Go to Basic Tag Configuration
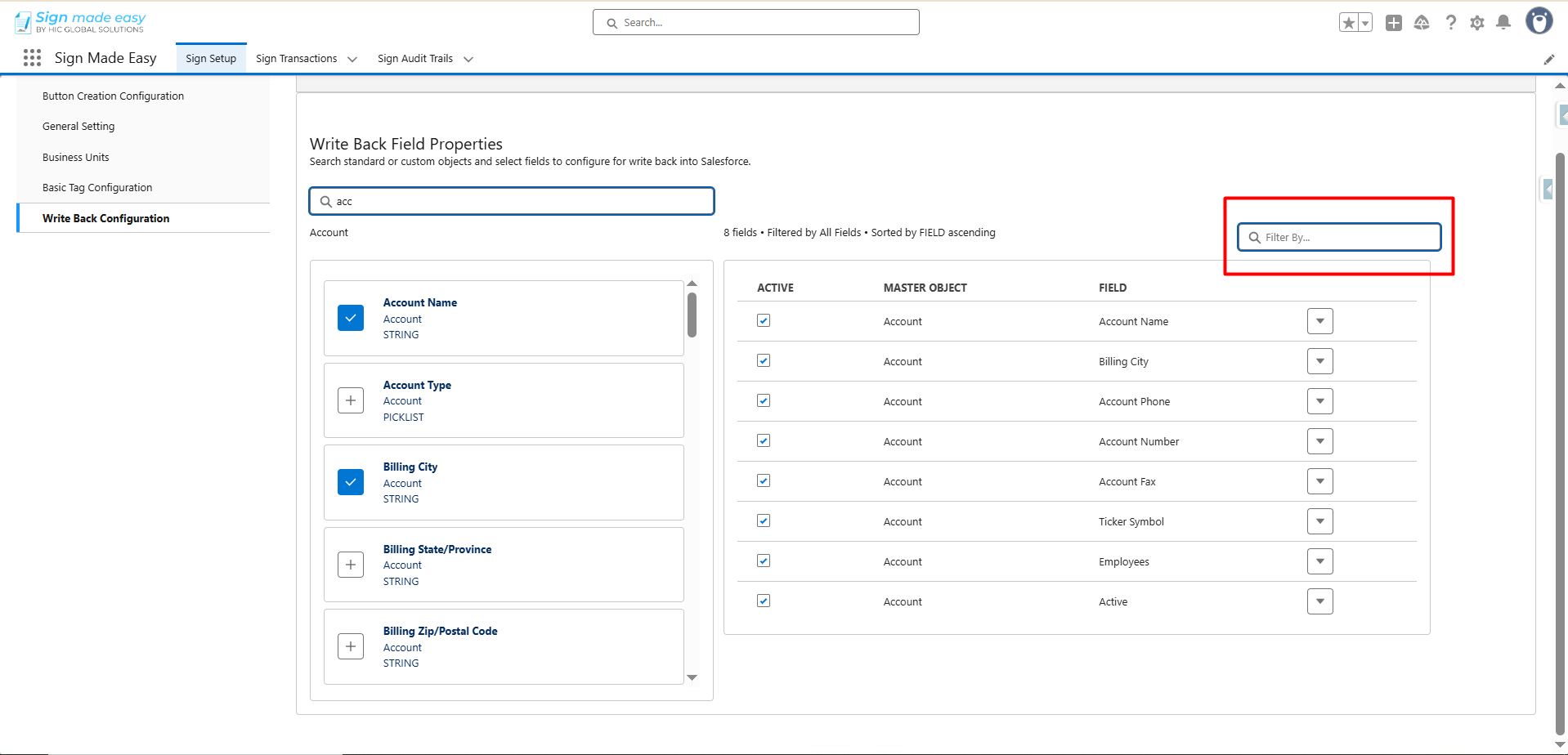Screen dimensions: 1568x755 97,188
